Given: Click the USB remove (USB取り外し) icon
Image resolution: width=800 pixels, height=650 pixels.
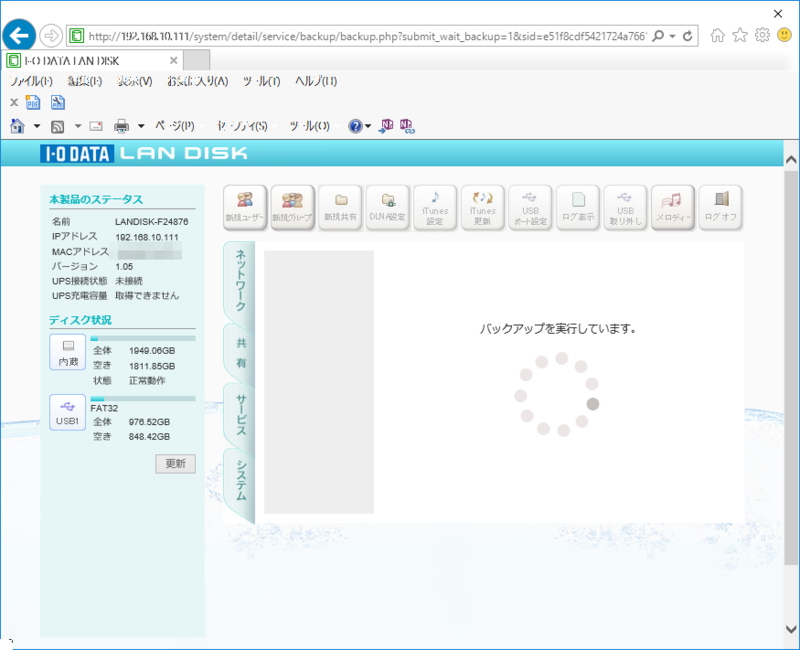Looking at the screenshot, I should click(625, 207).
